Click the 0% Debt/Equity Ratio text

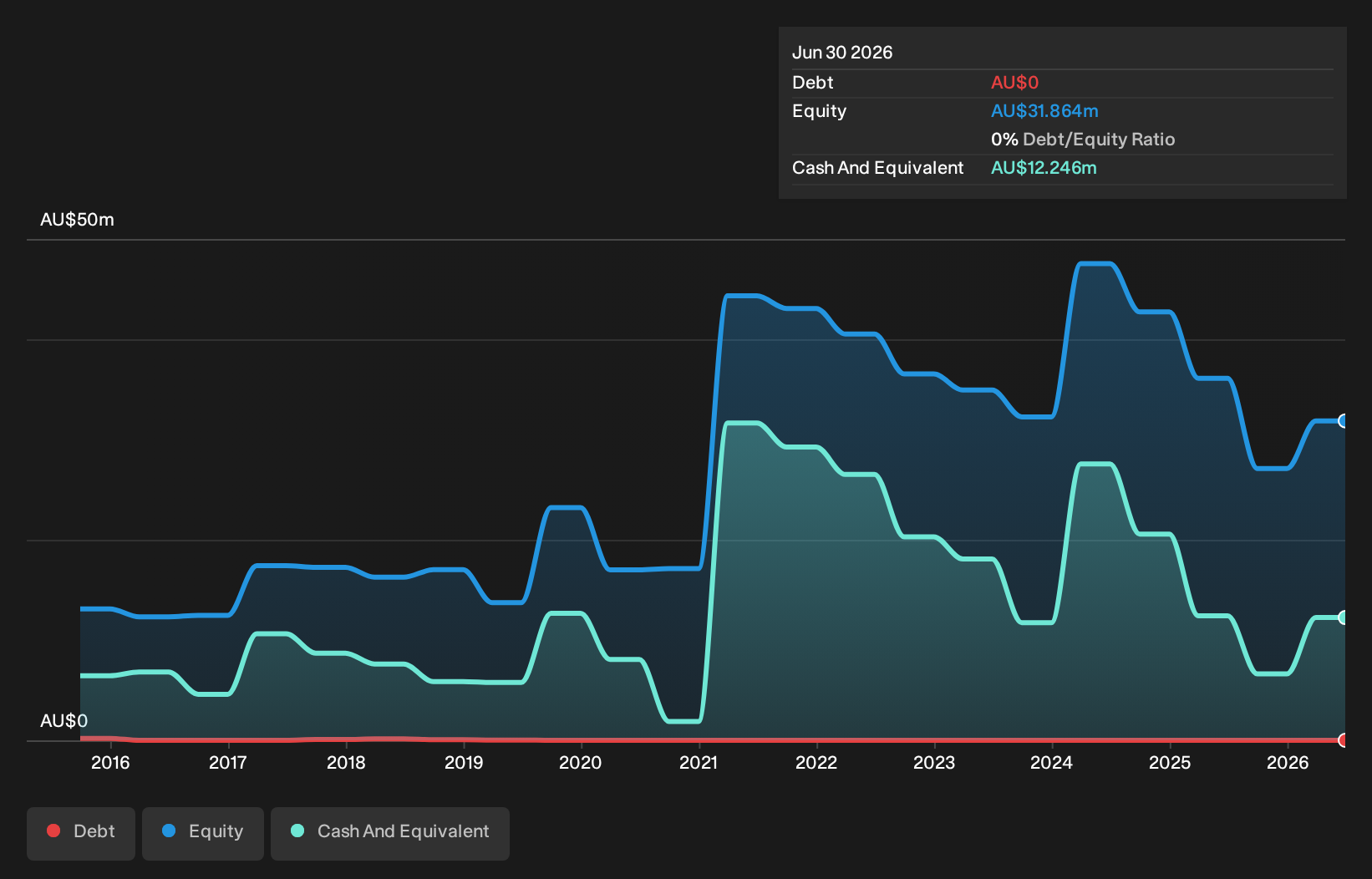[1083, 140]
